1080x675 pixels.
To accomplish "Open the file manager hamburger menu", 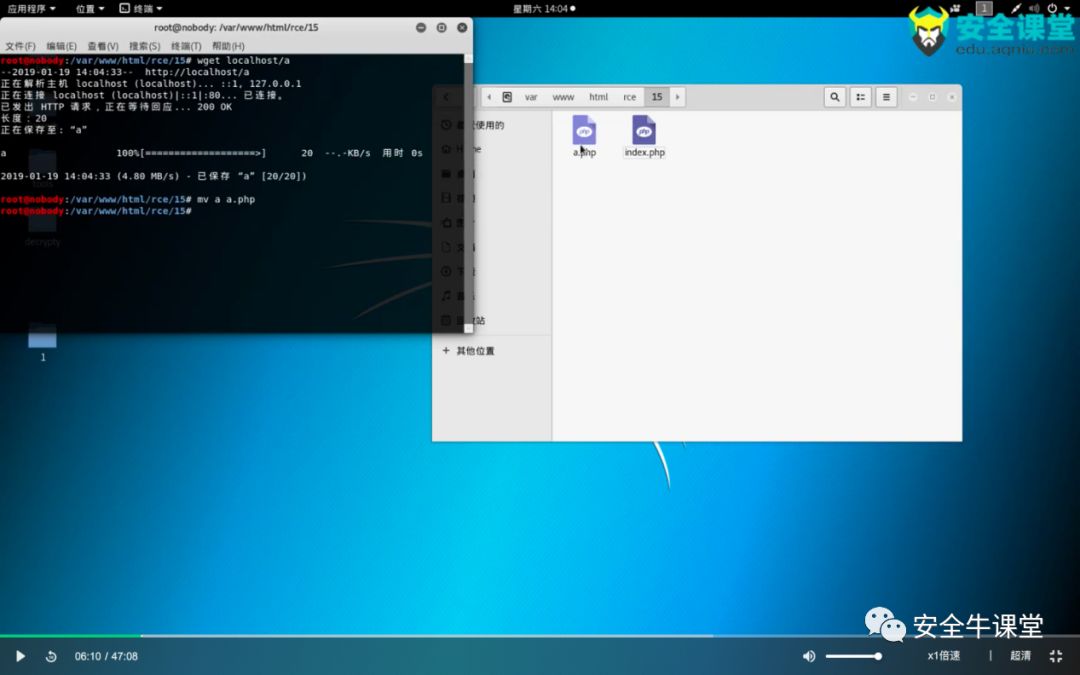I will 886,97.
